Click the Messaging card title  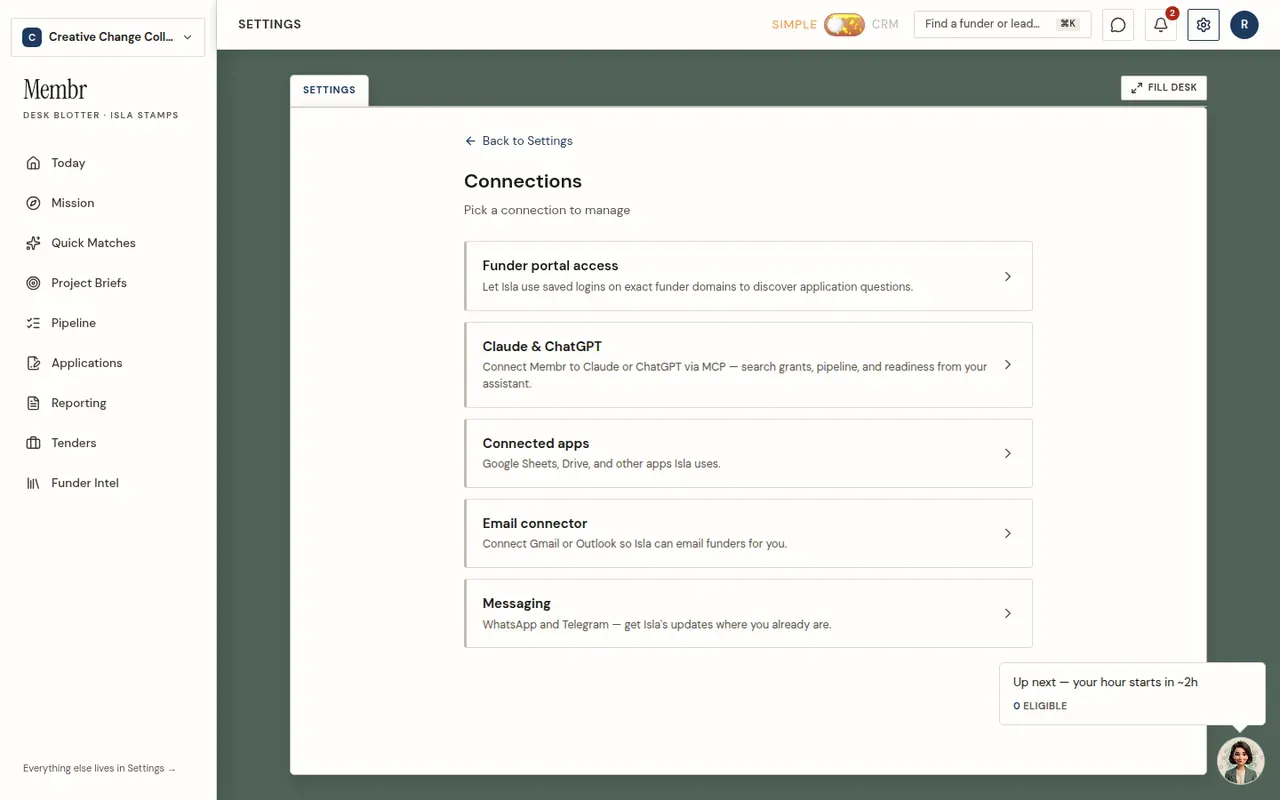click(516, 604)
